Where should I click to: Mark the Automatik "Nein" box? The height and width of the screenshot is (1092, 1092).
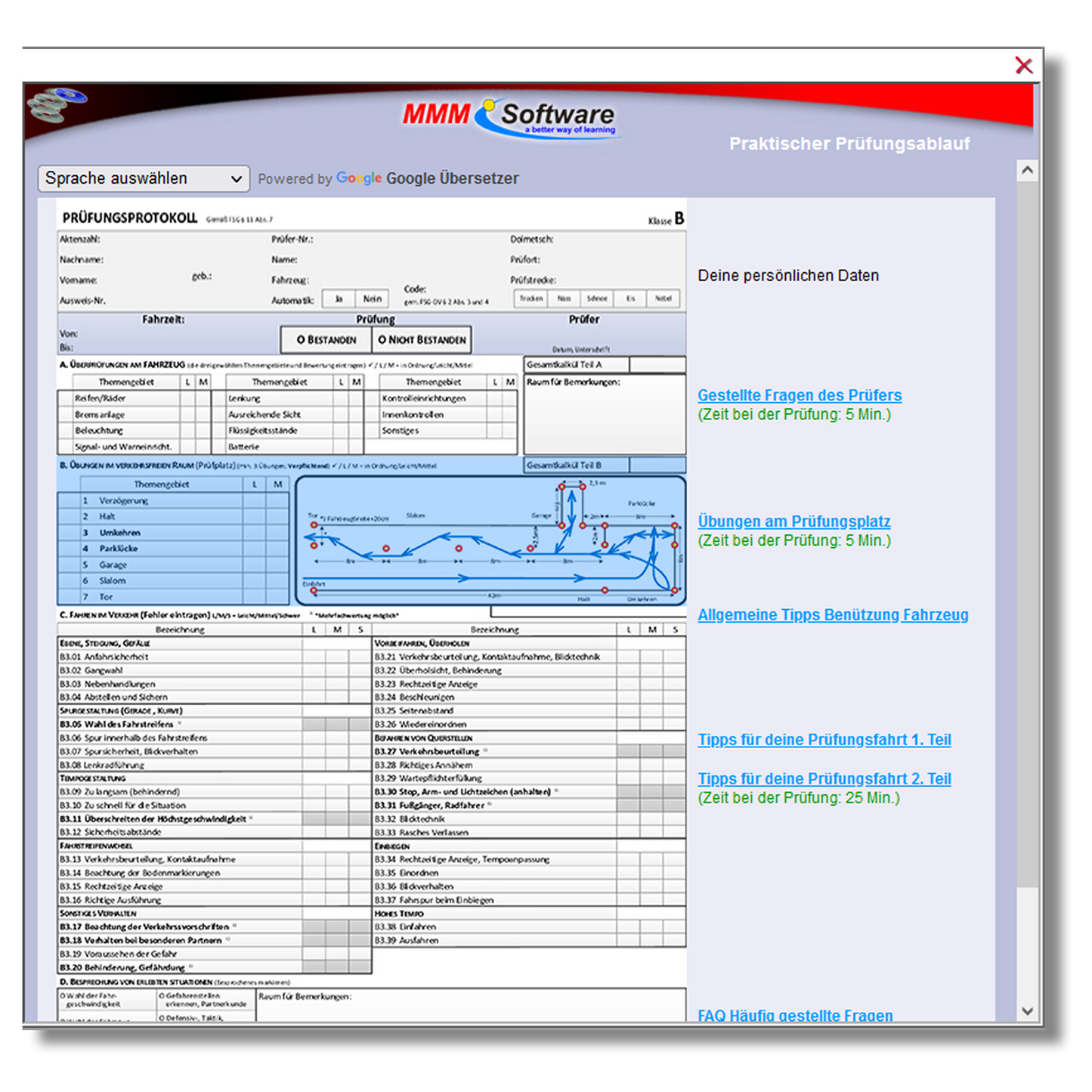click(x=372, y=299)
